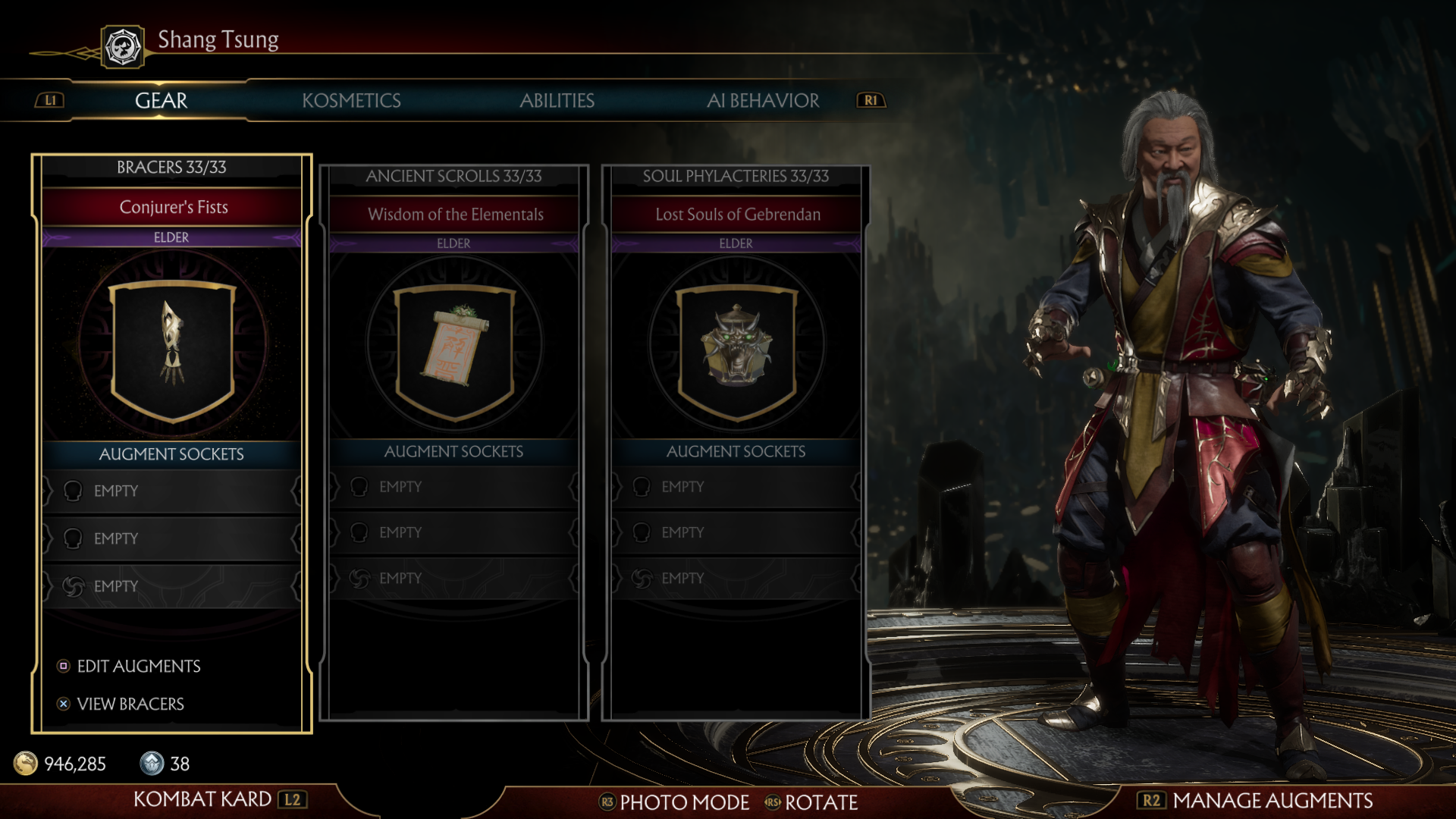
Task: Select the first empty Bracers augment socket
Action: click(x=172, y=491)
